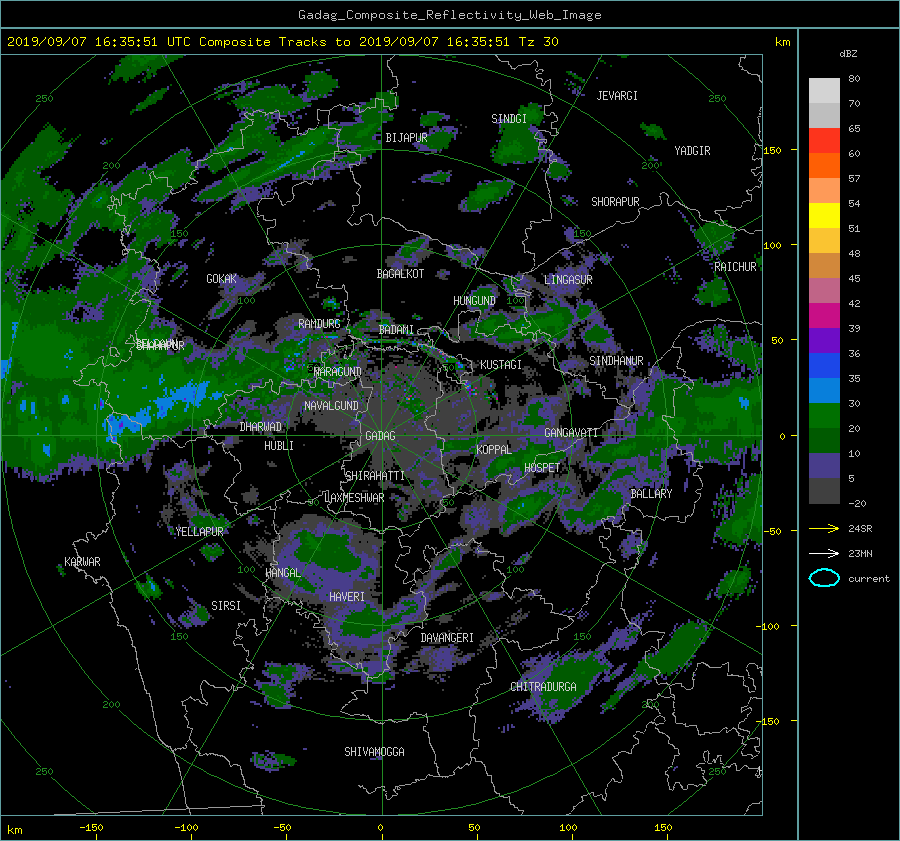Click the HOSPET city label
Screen dimensions: 900x841
[542, 468]
